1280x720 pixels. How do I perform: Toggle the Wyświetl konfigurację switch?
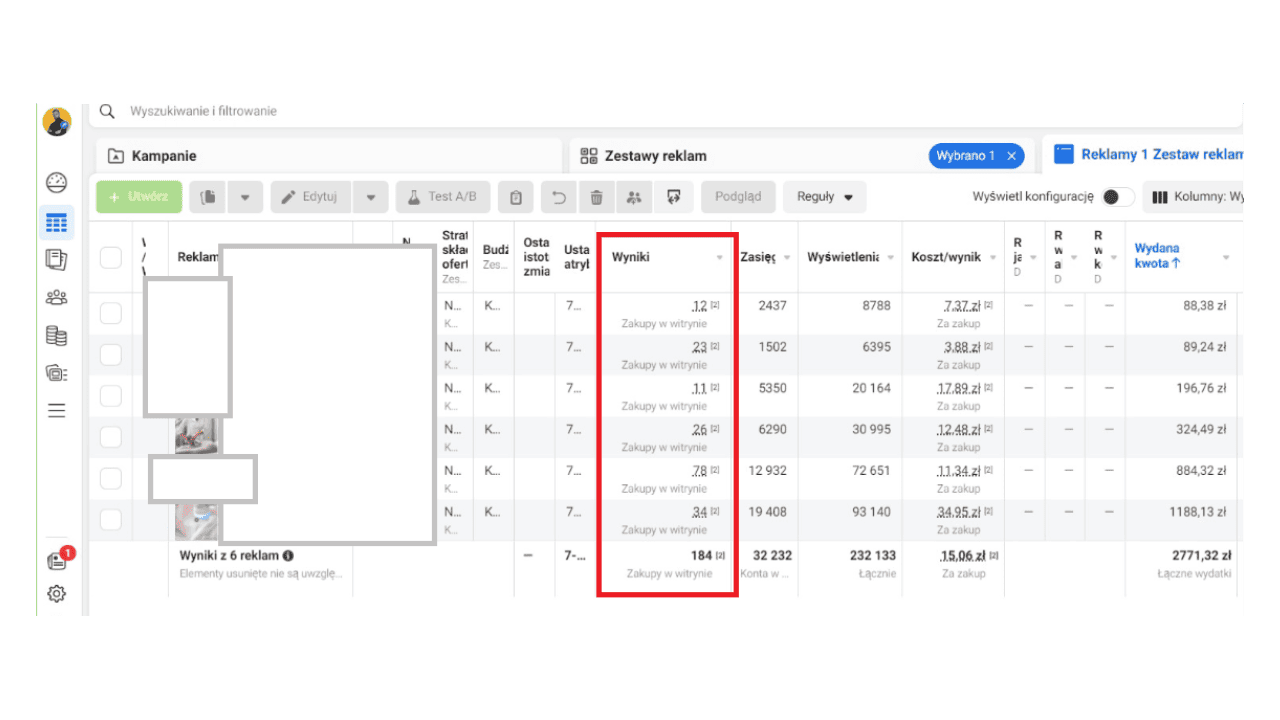tap(1117, 197)
